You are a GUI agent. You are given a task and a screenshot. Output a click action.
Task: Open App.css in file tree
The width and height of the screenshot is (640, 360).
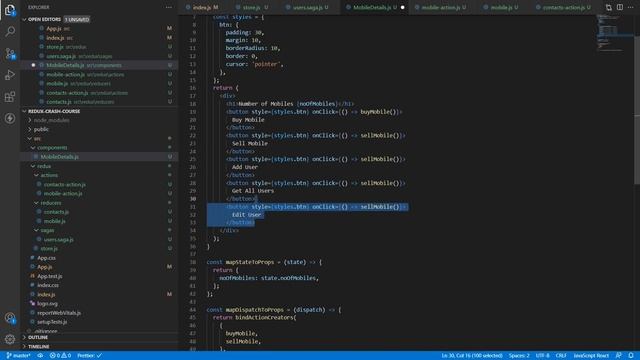[99, 258]
